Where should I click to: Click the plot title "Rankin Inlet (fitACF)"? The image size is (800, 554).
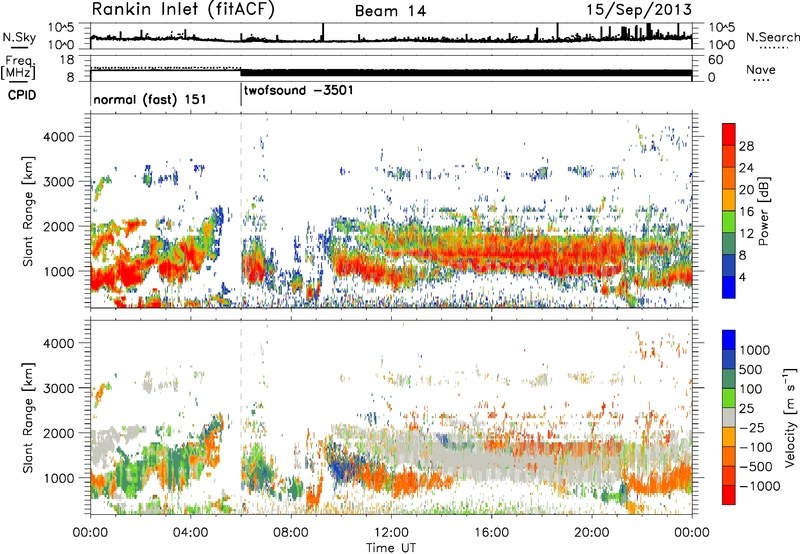point(183,10)
